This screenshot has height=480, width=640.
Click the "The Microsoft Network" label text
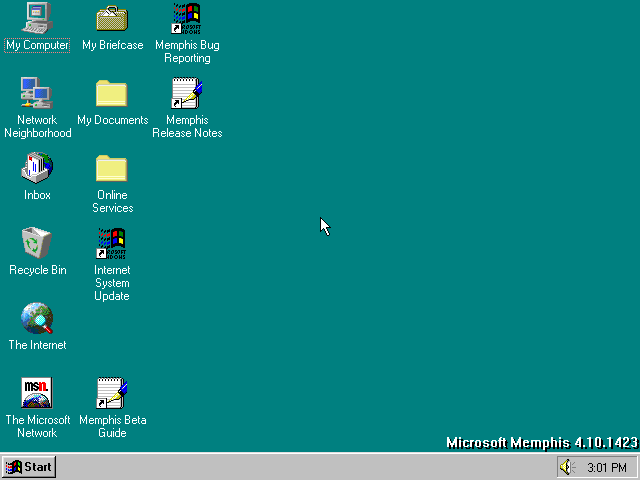38,426
